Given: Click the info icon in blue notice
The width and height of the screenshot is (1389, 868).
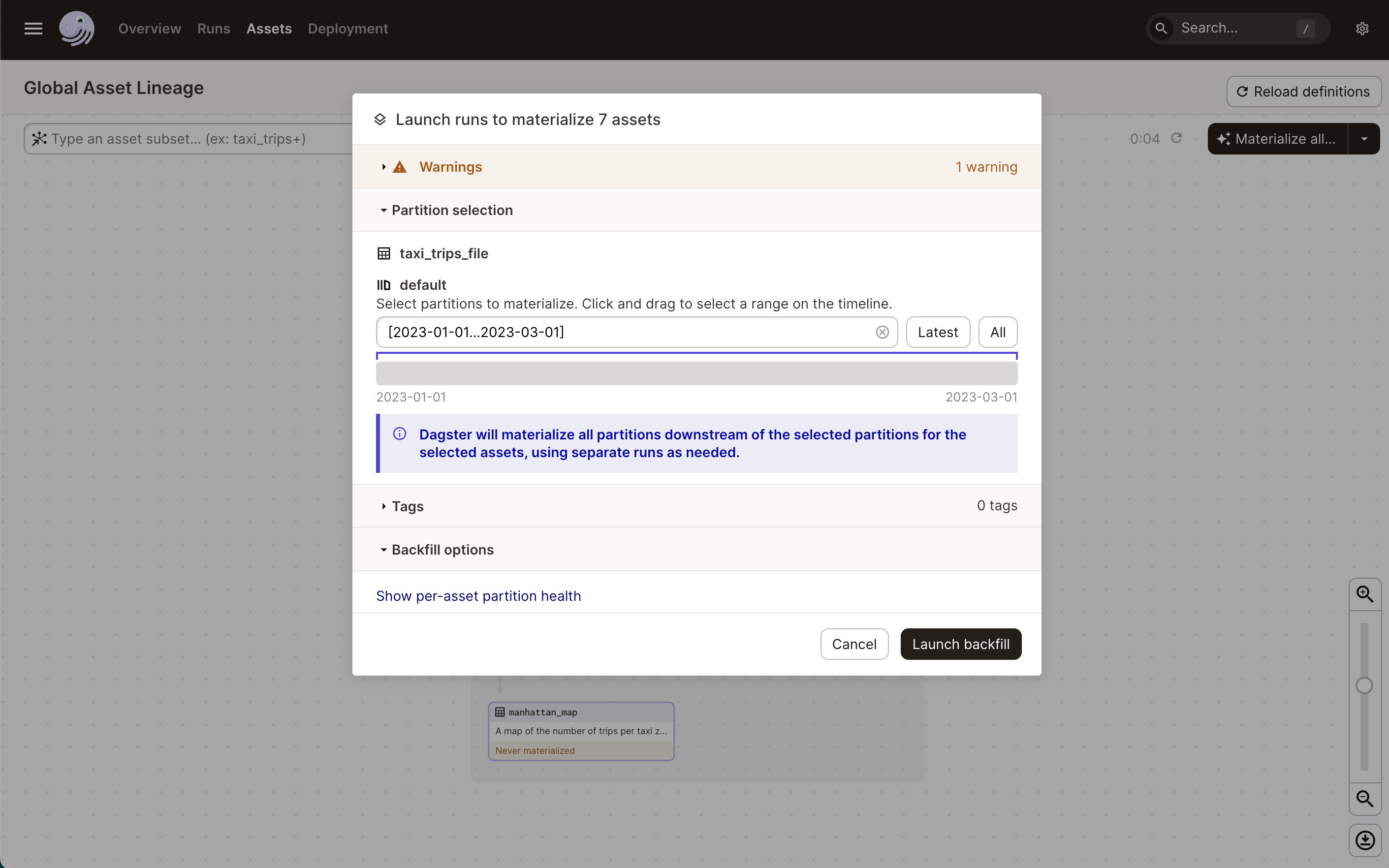Looking at the screenshot, I should [x=400, y=434].
